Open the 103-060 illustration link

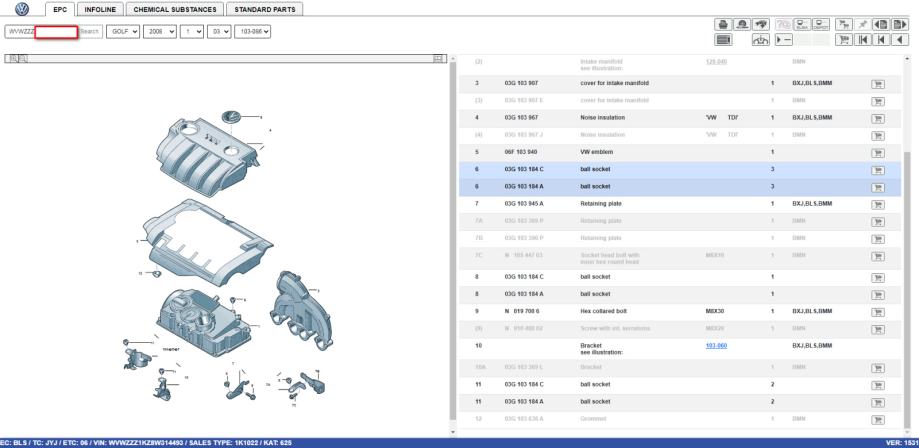click(x=716, y=346)
